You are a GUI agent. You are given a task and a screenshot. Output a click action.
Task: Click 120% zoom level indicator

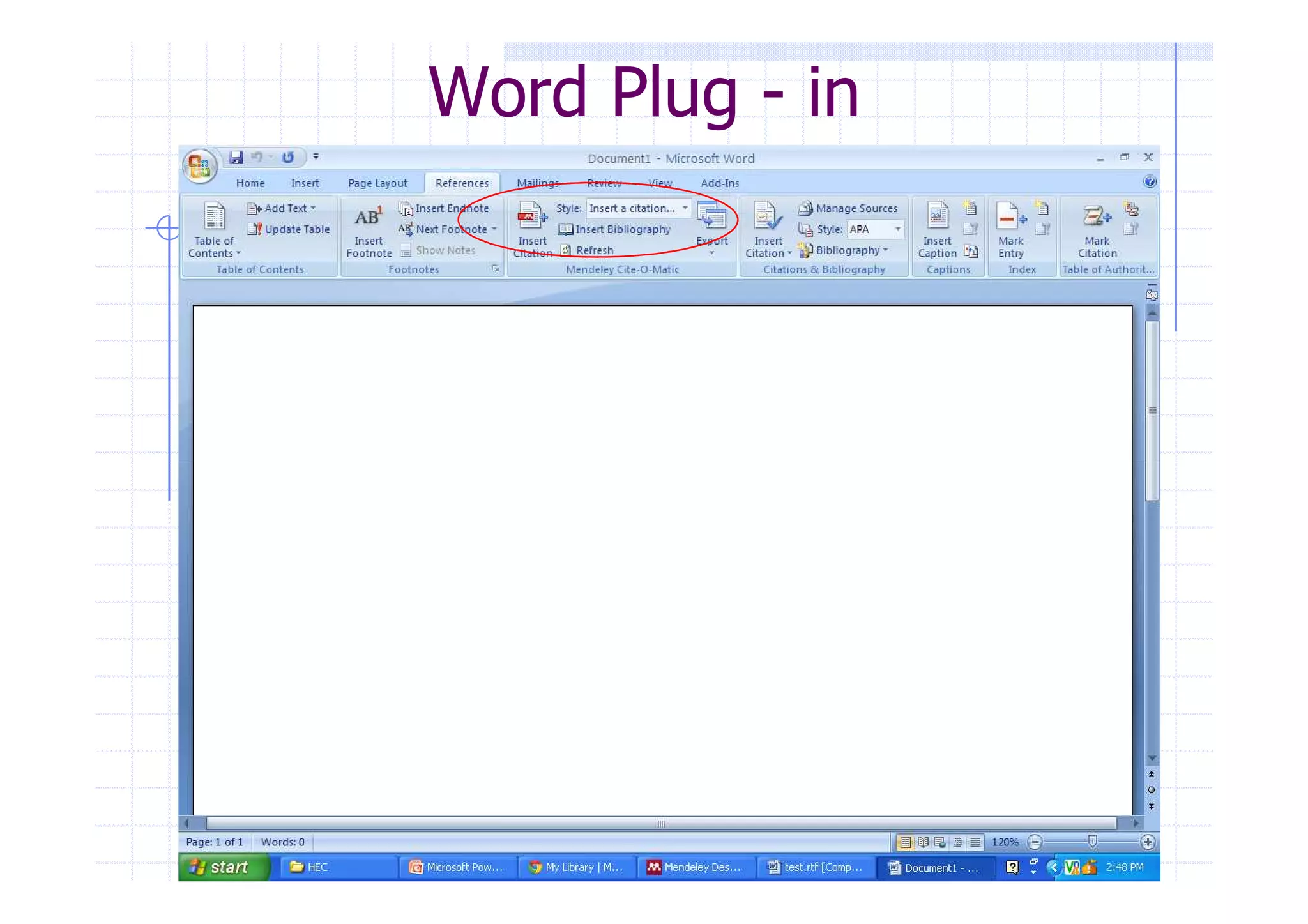point(1005,842)
